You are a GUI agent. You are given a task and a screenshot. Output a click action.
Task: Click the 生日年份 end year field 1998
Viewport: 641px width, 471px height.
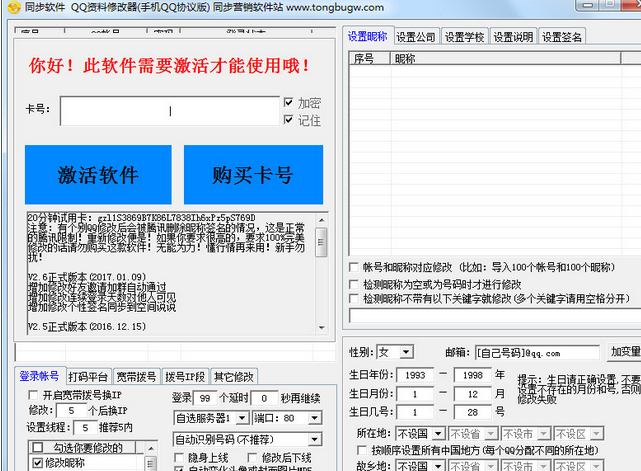pyautogui.click(x=473, y=375)
